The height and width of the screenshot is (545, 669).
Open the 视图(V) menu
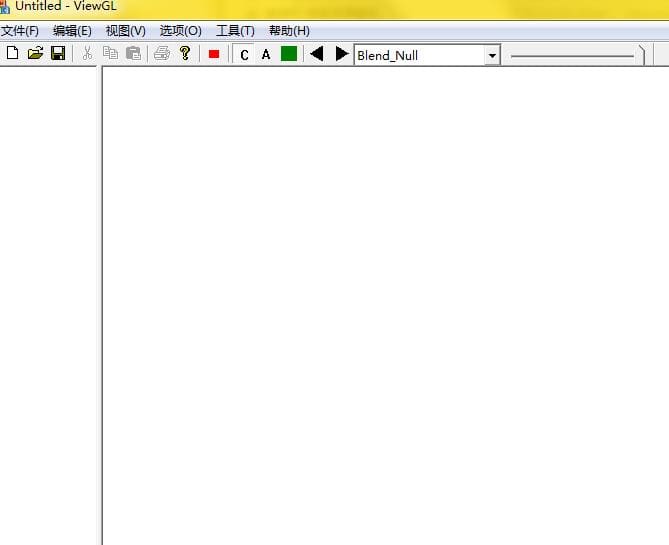125,31
